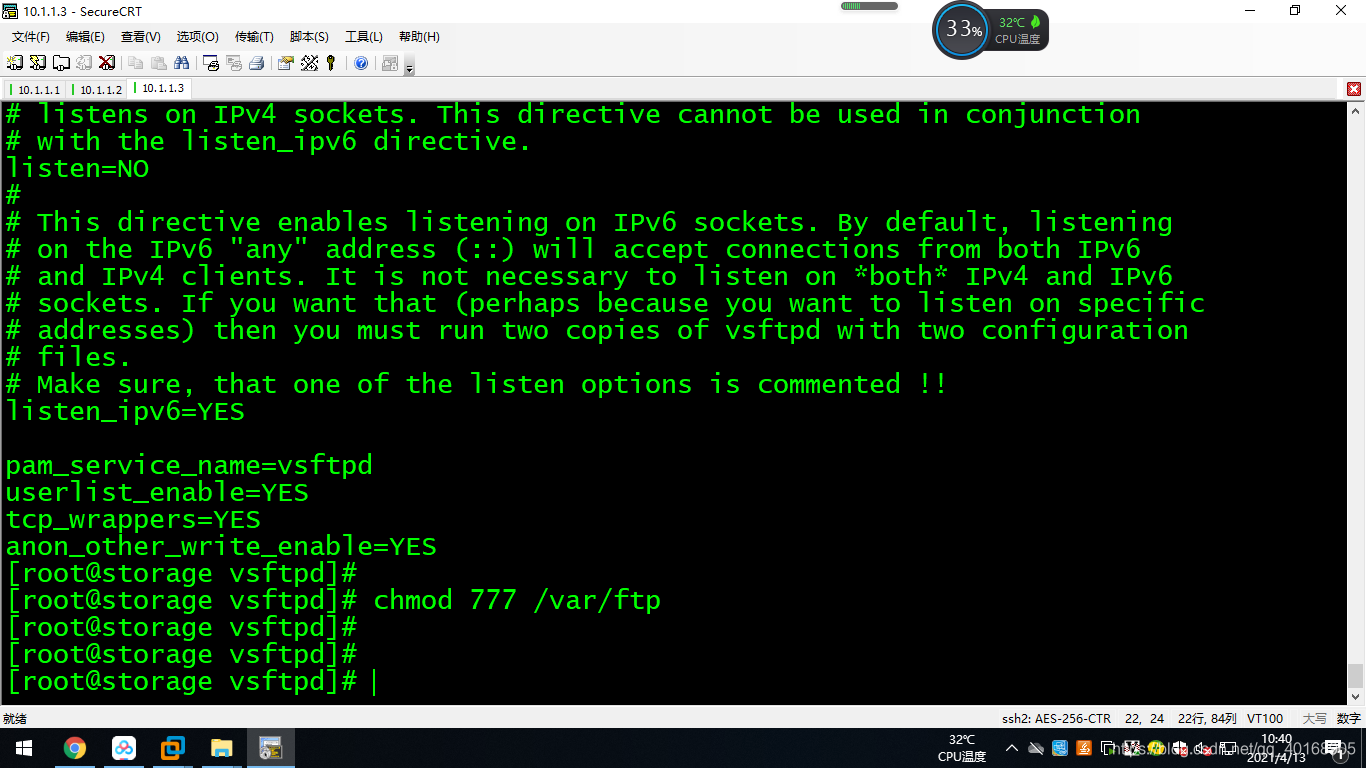Screen dimensions: 1366x768
Task: Click the Public Key assistant key icon
Action: pyautogui.click(x=332, y=63)
